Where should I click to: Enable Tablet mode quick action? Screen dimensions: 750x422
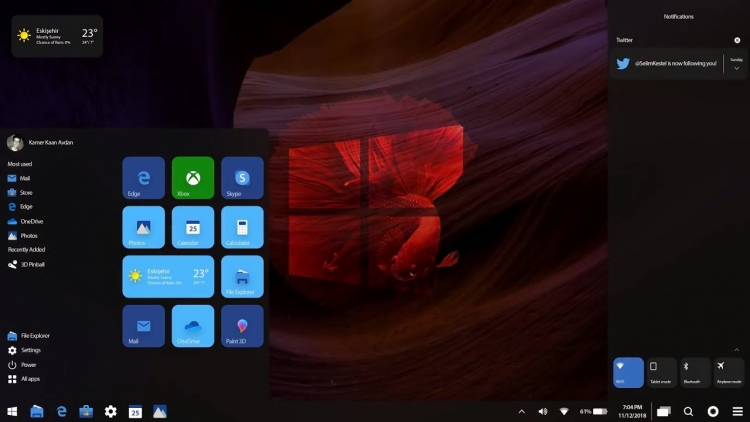click(662, 372)
